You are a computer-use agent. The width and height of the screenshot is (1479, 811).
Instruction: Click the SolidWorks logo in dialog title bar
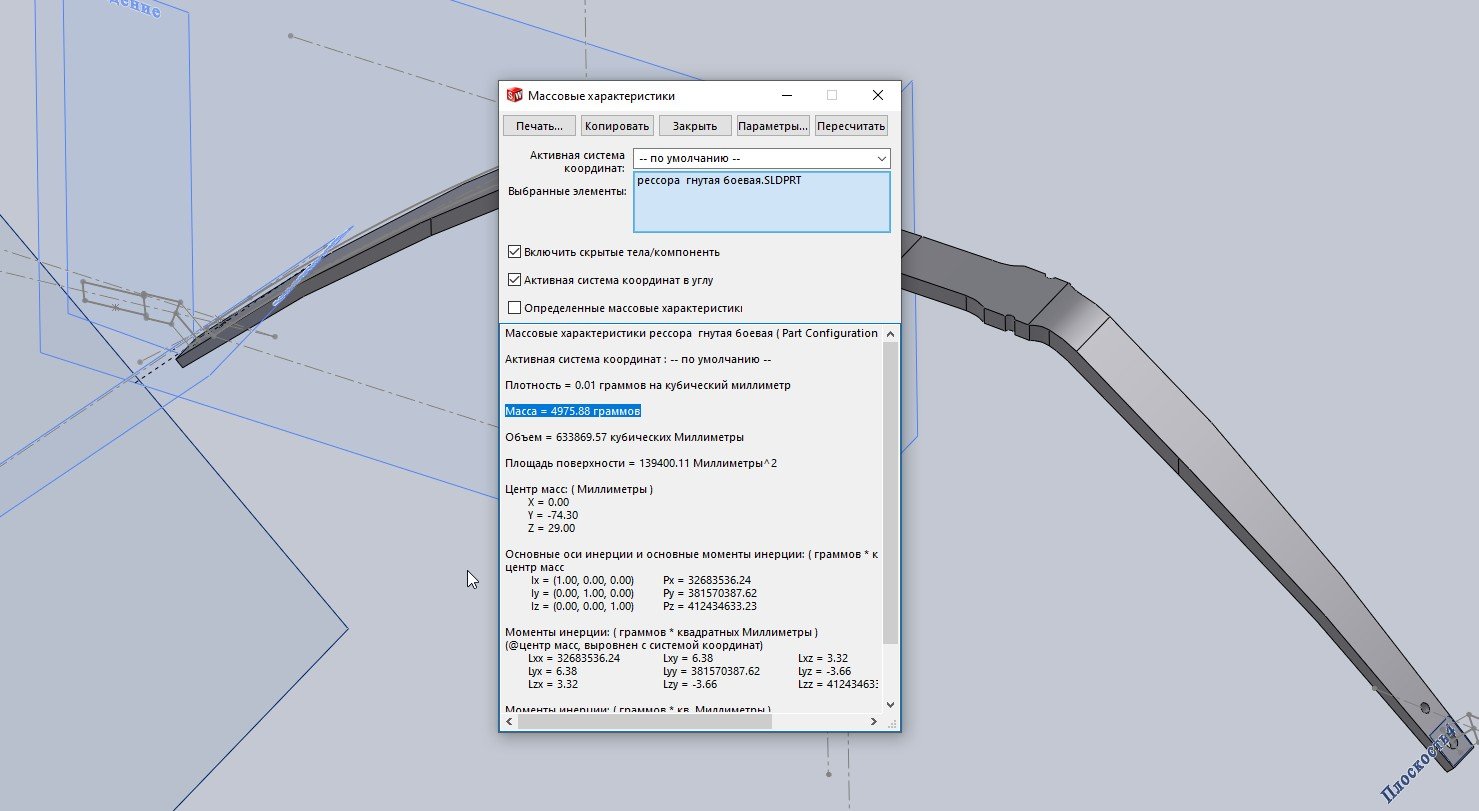514,96
